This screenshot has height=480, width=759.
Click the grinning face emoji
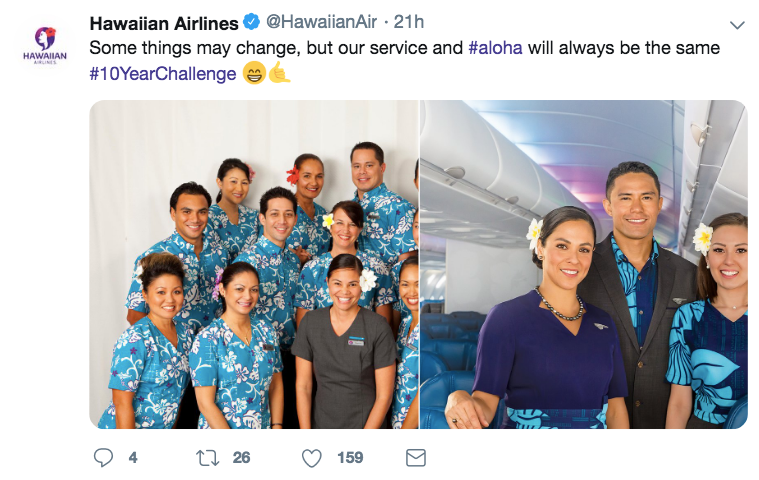[254, 73]
